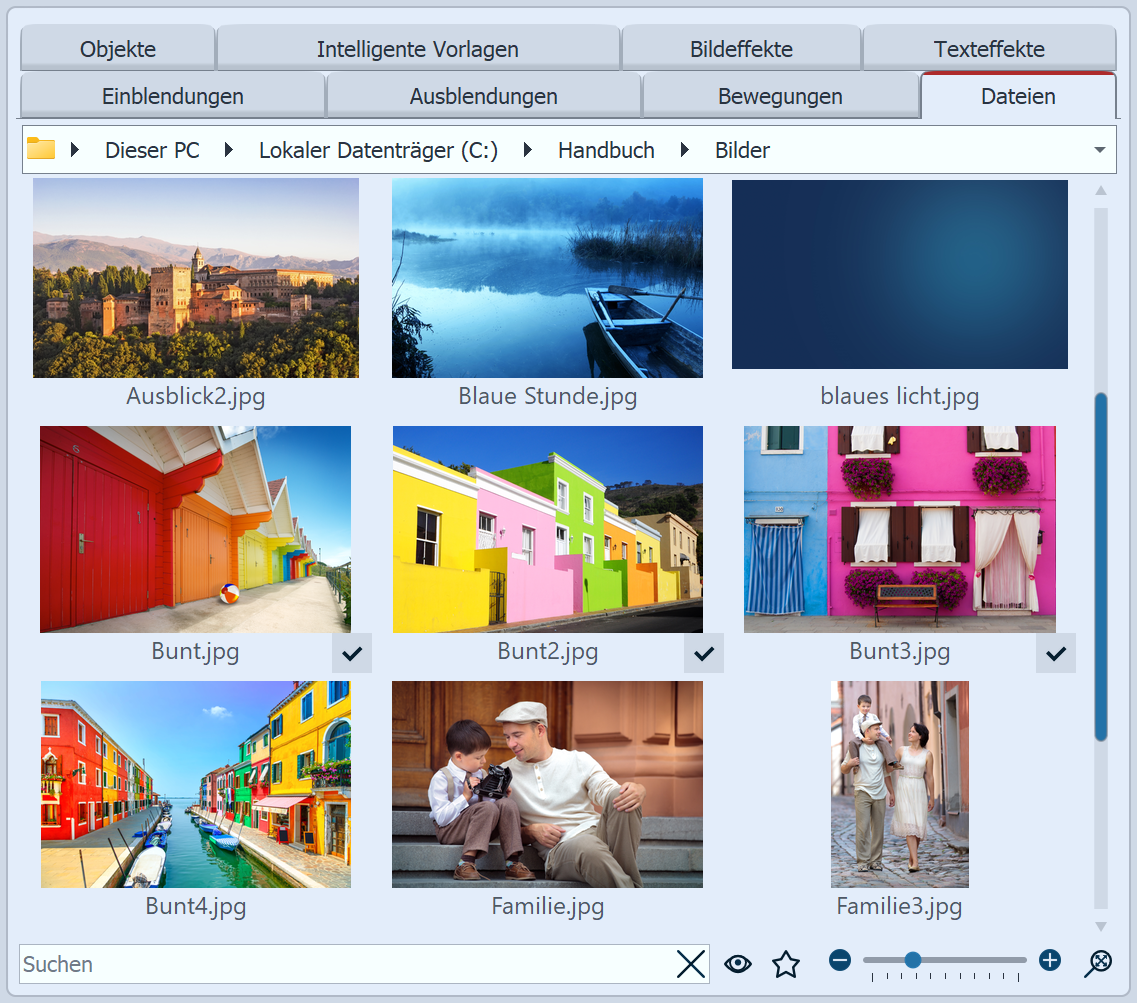Click the Bilder breadcrumb entry
This screenshot has width=1137, height=1003.
[741, 149]
